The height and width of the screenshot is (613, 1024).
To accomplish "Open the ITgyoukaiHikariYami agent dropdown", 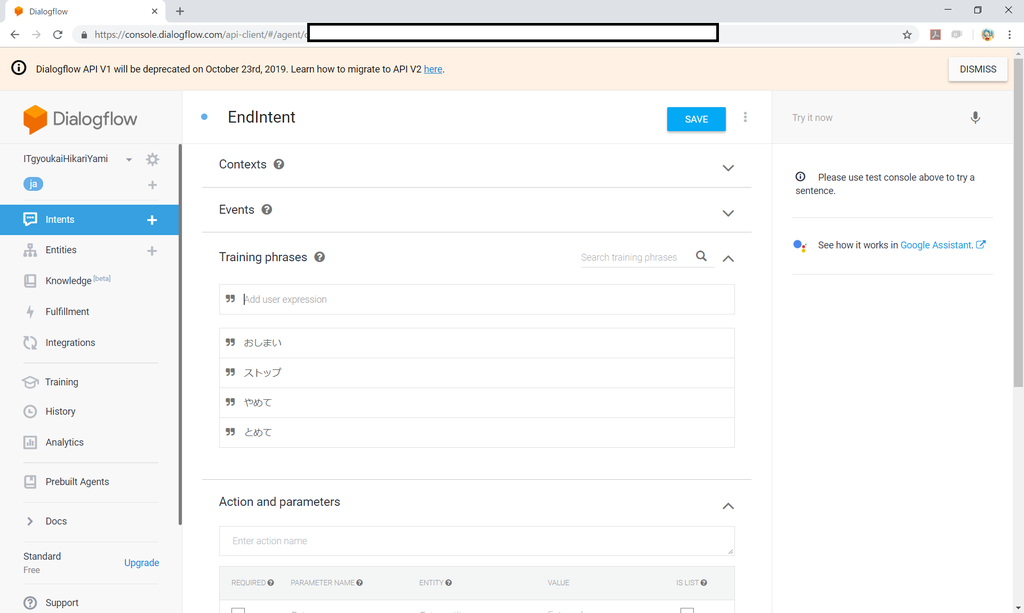I will pos(129,159).
